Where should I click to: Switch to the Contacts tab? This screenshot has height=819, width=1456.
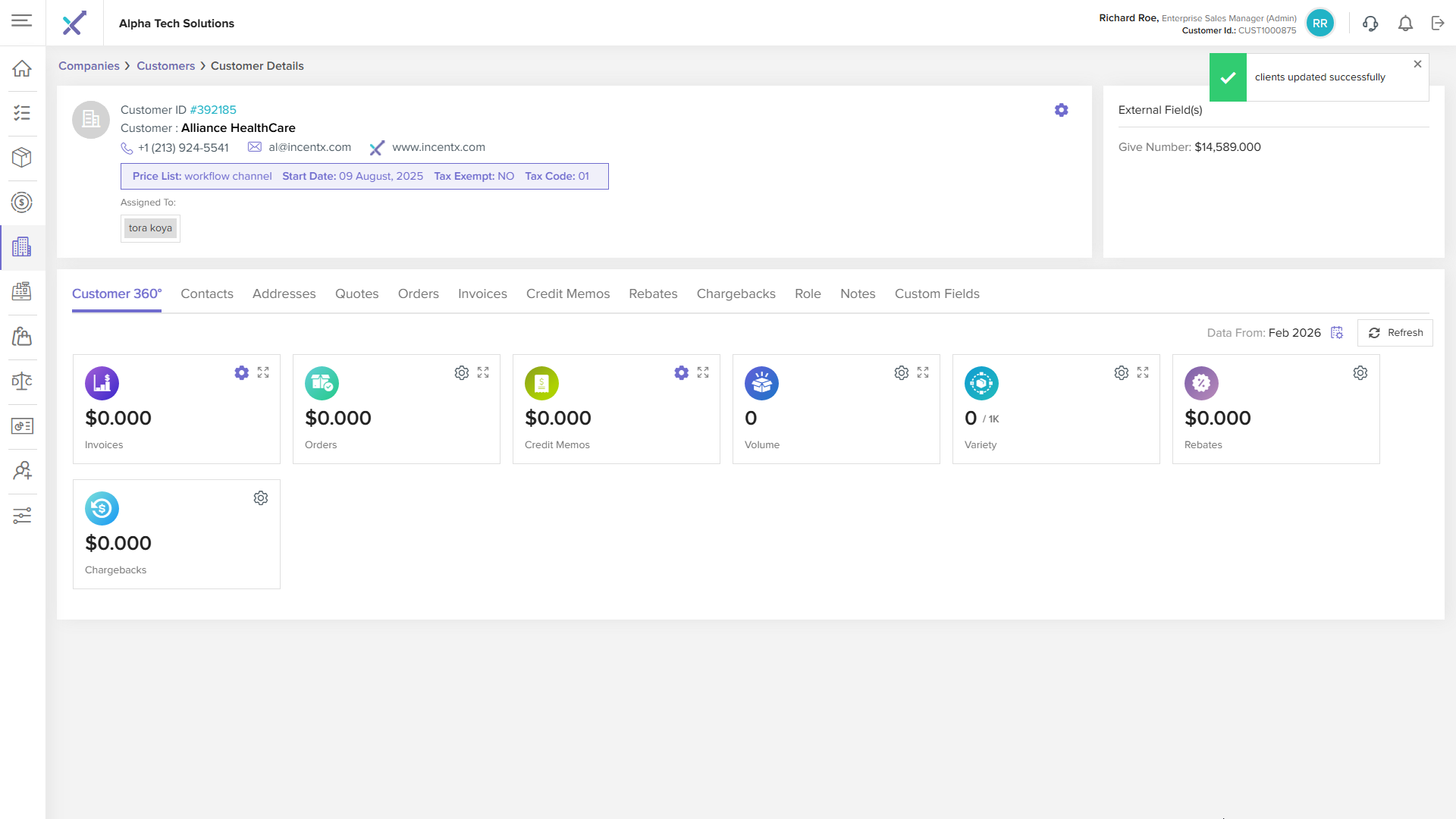point(206,293)
